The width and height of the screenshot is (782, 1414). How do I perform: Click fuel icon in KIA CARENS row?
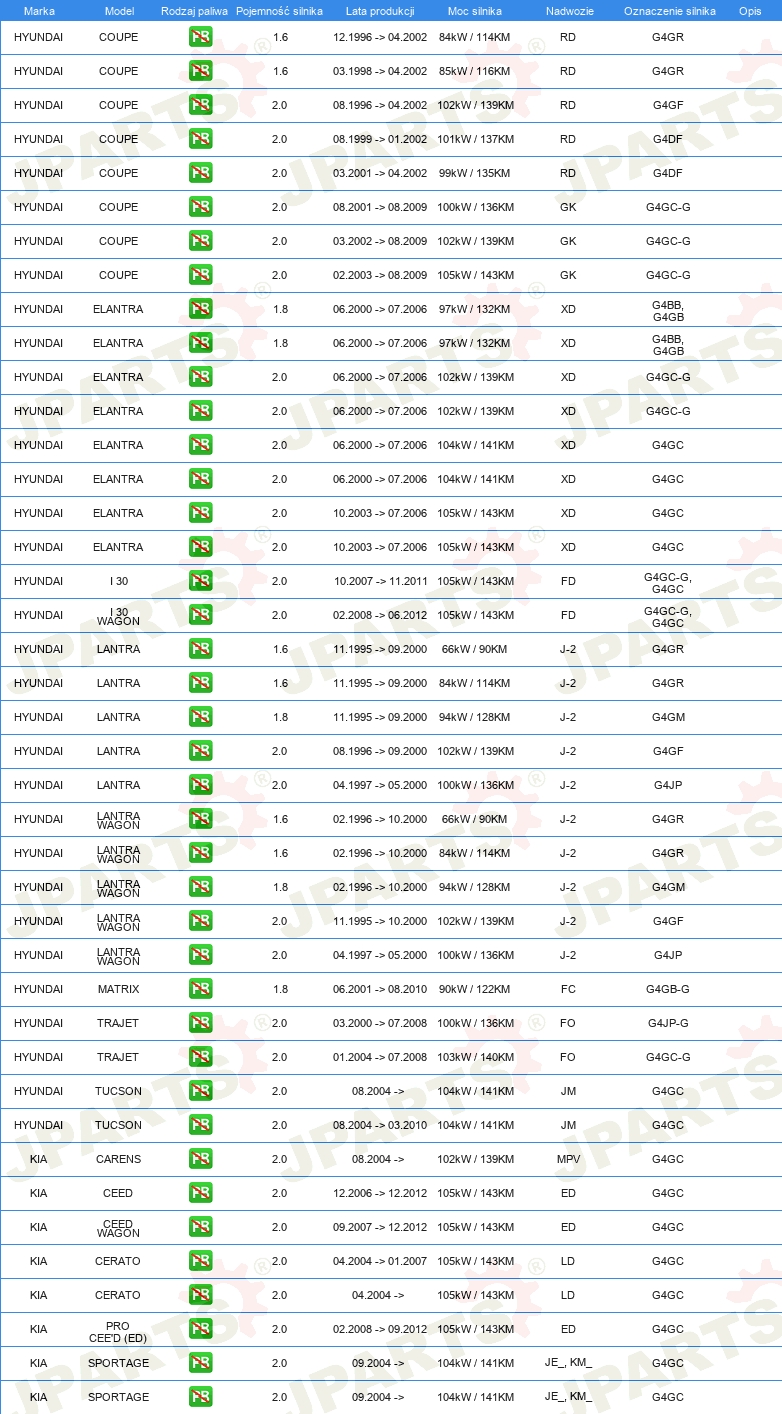click(x=201, y=1159)
